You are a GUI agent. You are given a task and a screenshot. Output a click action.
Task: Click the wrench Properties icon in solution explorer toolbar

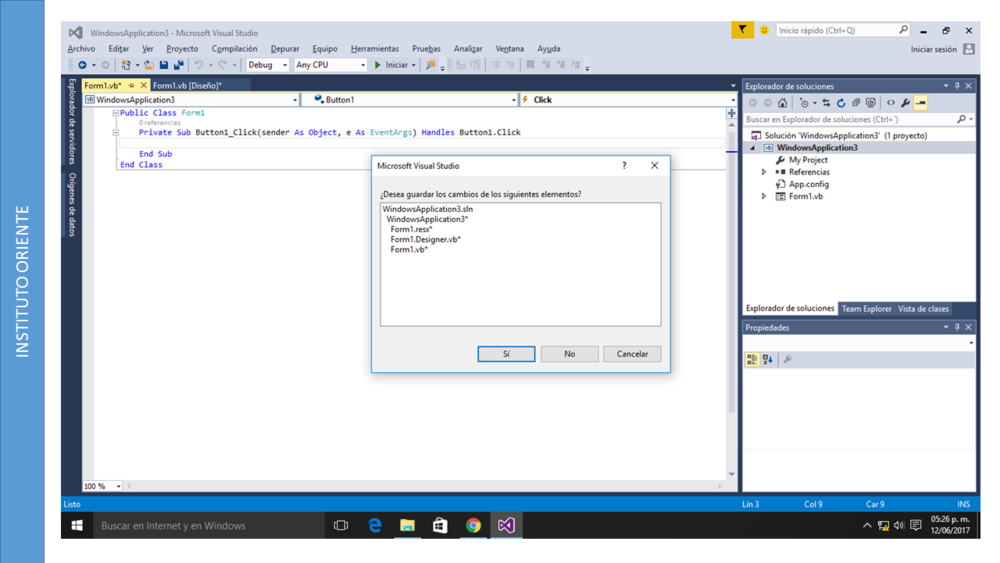click(x=906, y=103)
